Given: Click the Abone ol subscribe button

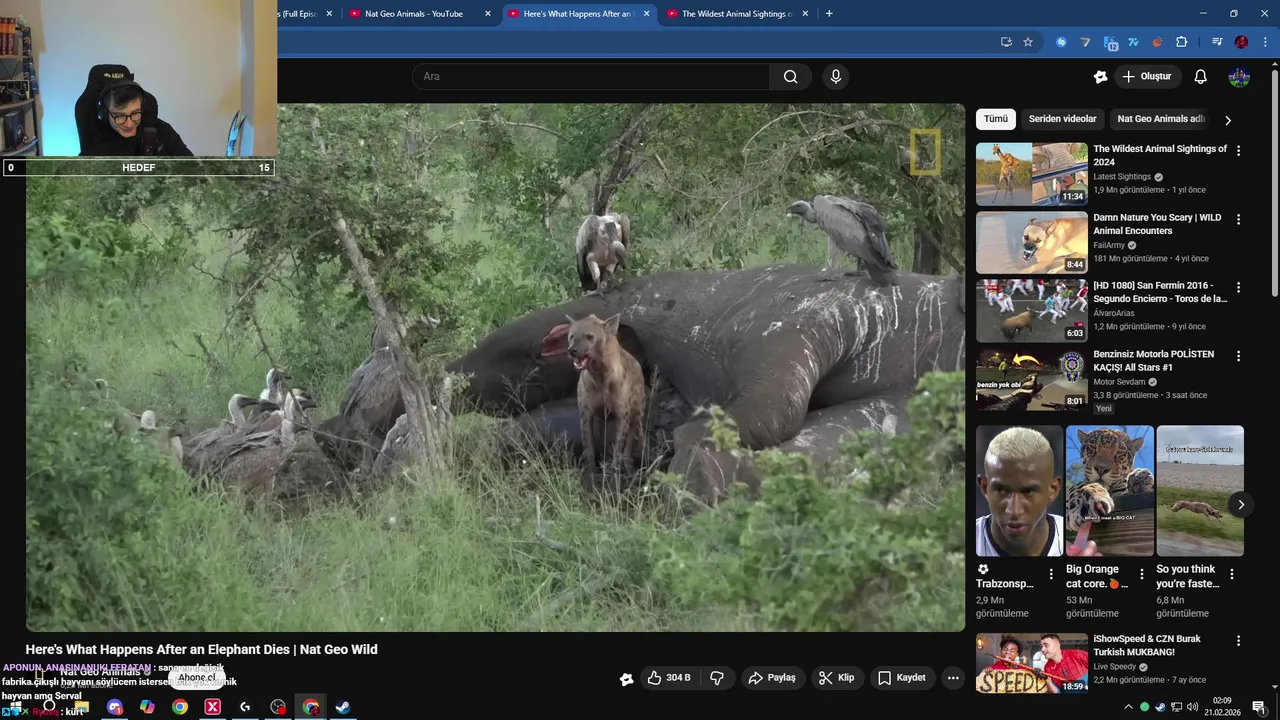Looking at the screenshot, I should point(197,678).
